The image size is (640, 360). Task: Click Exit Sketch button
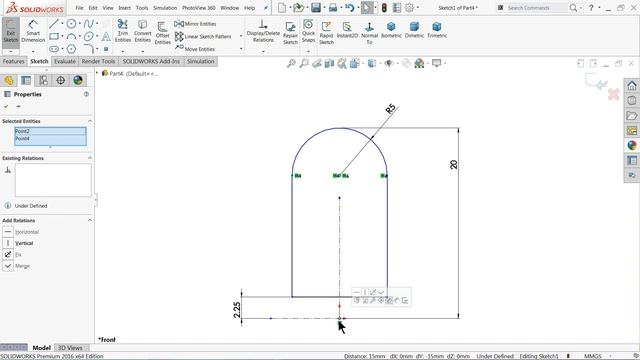[11, 32]
